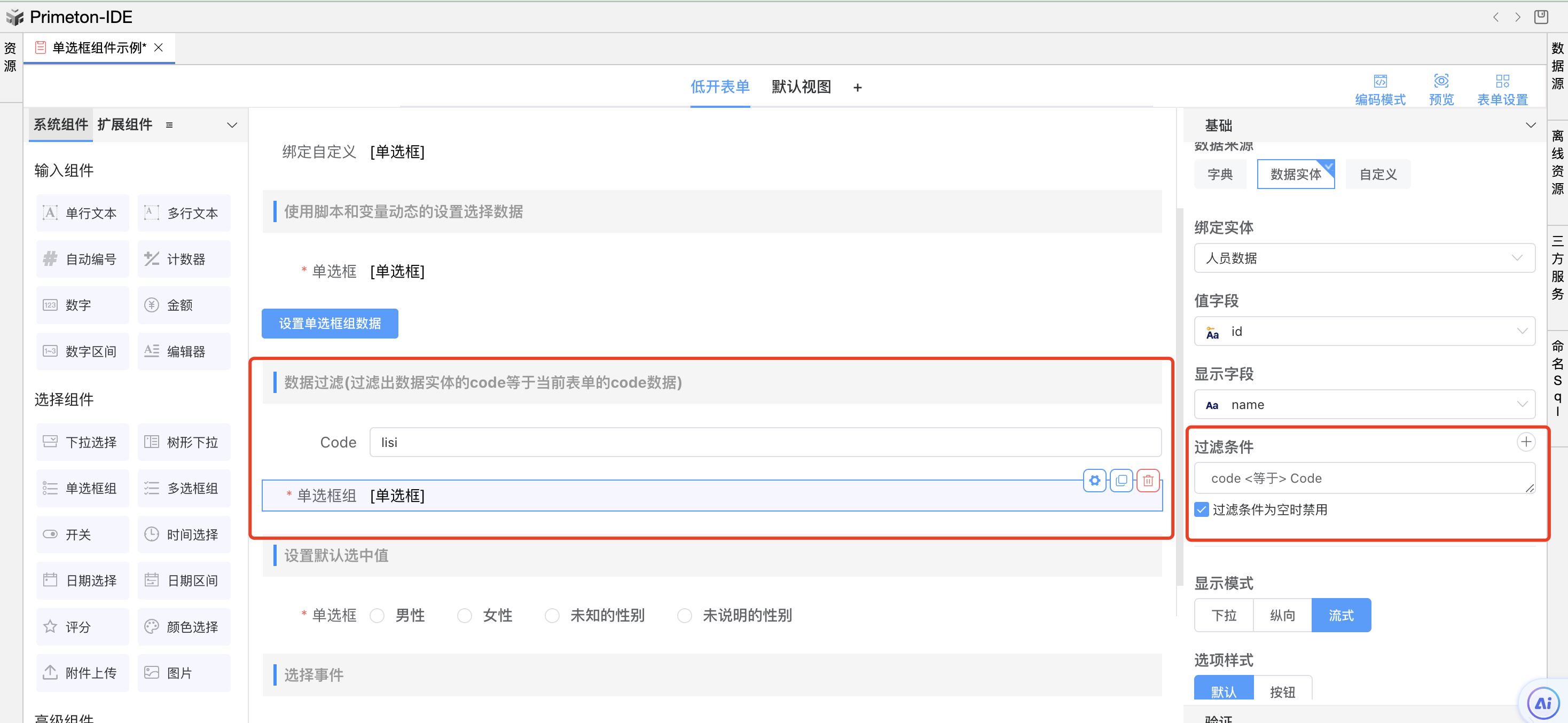The width and height of the screenshot is (1568, 723).
Task: Click the gear settings icon on 单选框组 row
Action: [1094, 481]
